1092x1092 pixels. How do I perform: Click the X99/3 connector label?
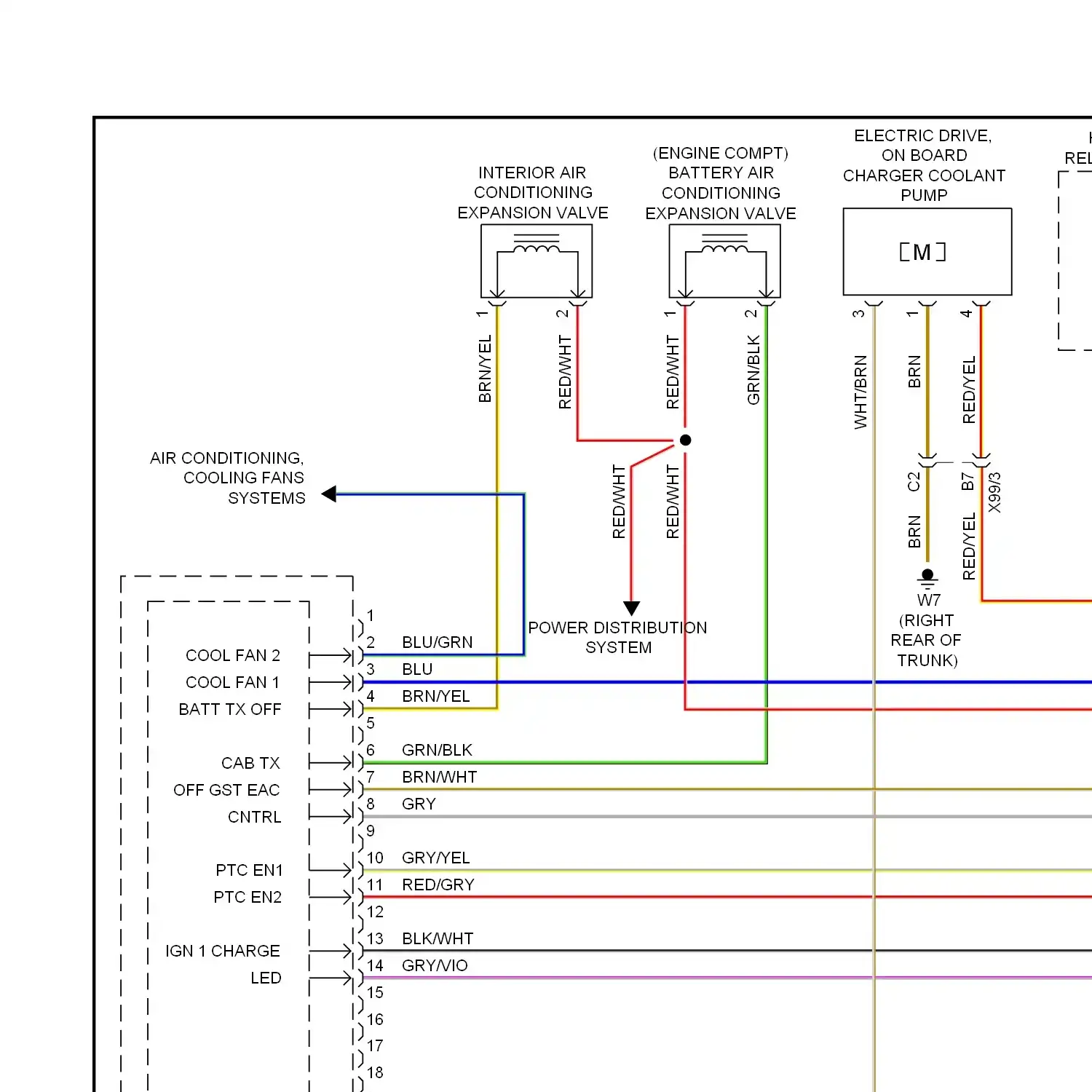(995, 493)
